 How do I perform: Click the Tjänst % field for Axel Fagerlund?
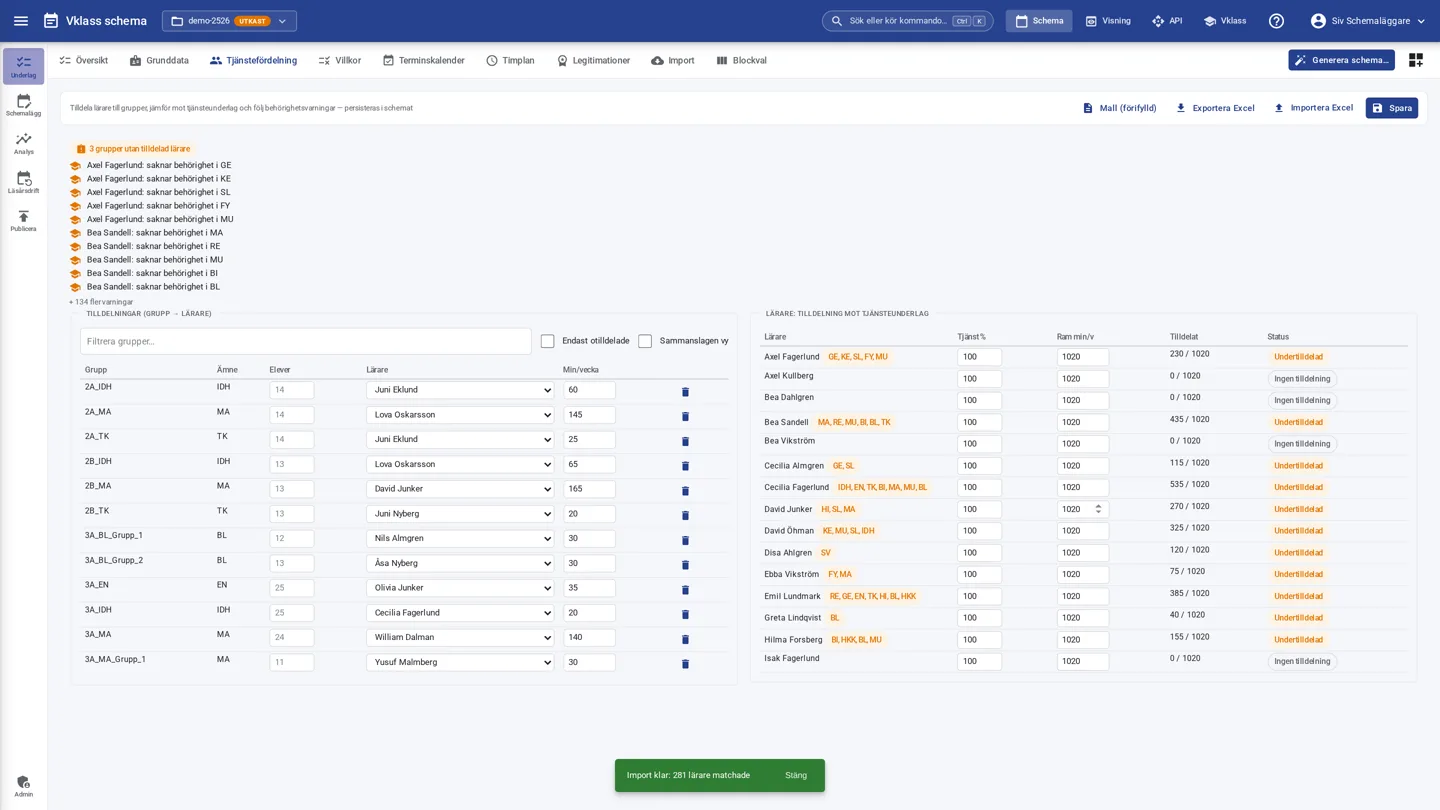(x=979, y=357)
